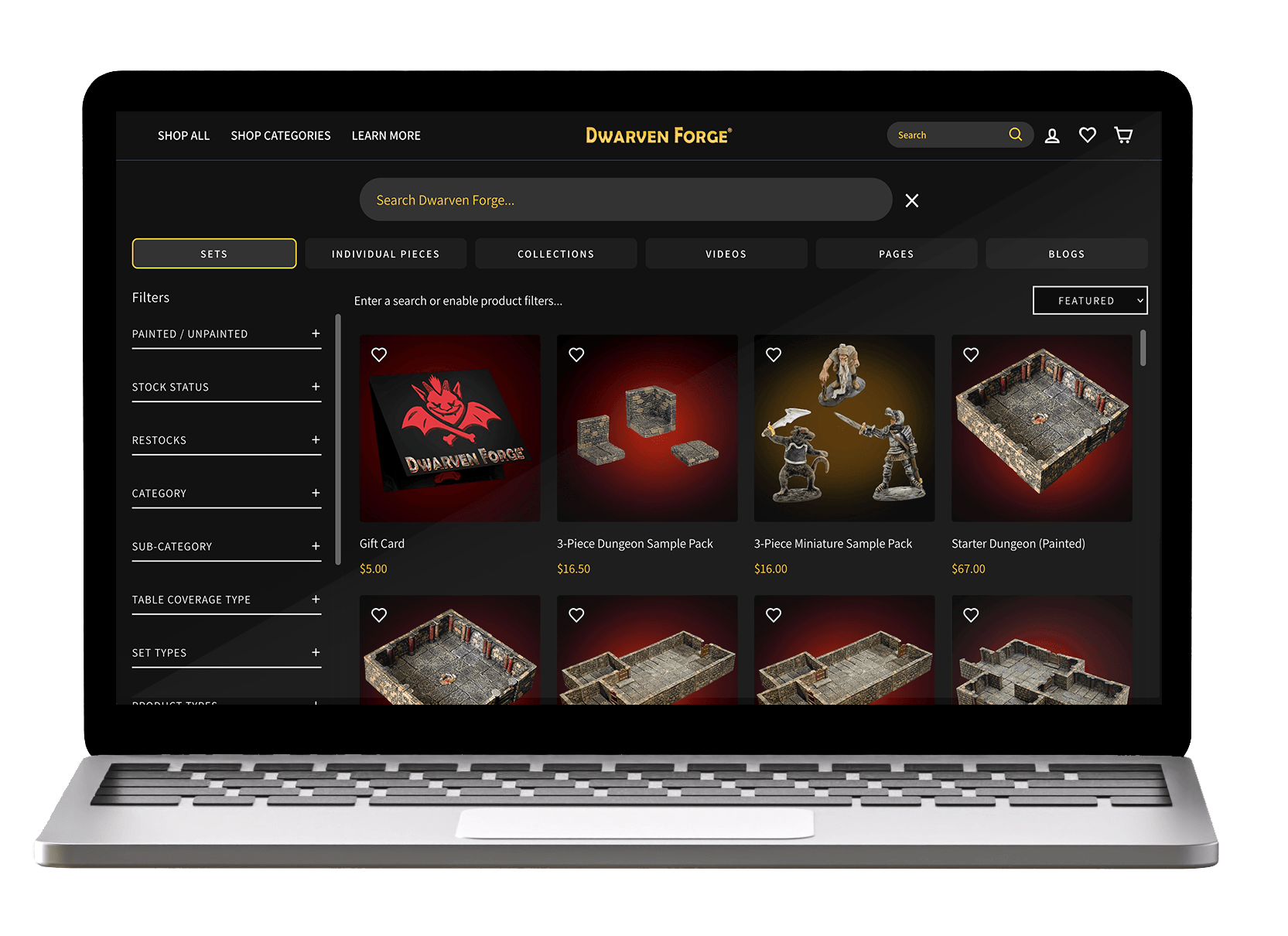This screenshot has height=936, width=1288.
Task: Open SHOP CATEGORIES in the navigation
Action: [x=280, y=135]
